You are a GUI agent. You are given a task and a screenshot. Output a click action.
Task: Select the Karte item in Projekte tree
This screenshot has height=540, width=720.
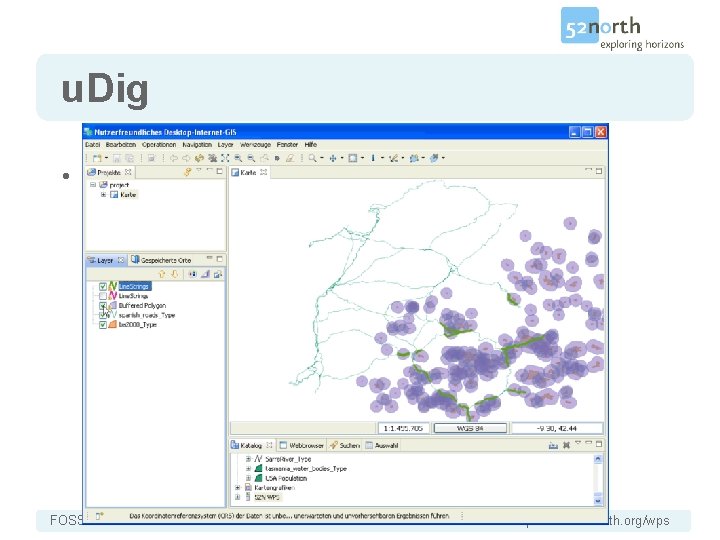(x=128, y=195)
